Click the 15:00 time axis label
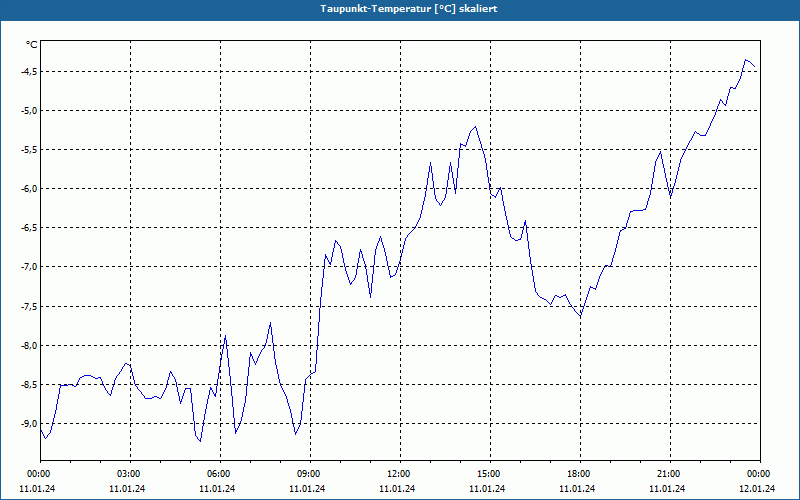This screenshot has height=500, width=800. pos(490,474)
